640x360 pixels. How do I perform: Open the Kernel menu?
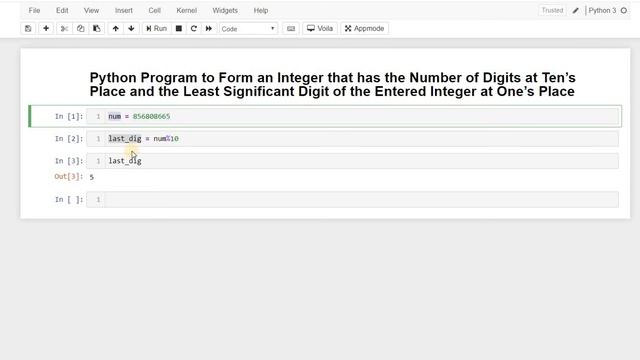(187, 11)
